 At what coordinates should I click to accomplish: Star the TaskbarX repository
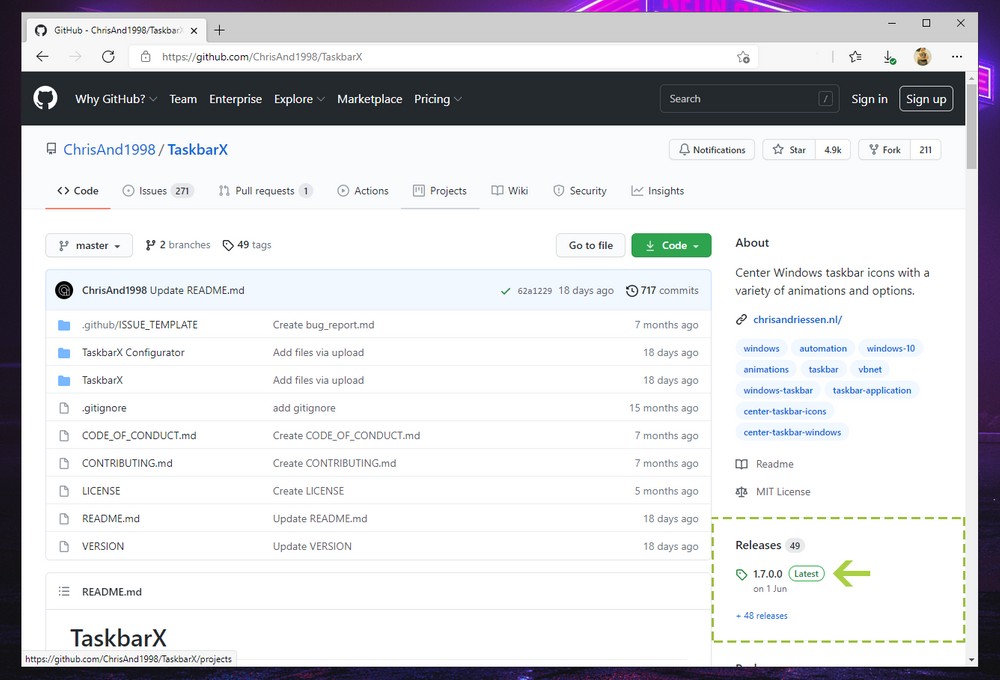tap(788, 150)
